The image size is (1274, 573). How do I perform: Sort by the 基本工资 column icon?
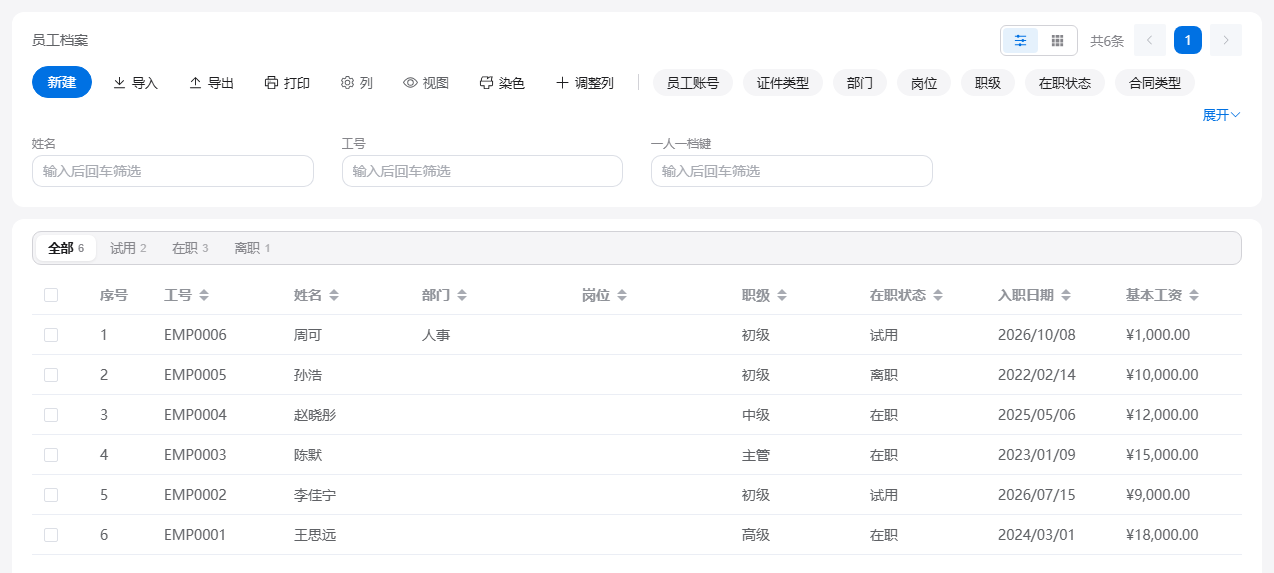coord(1194,296)
